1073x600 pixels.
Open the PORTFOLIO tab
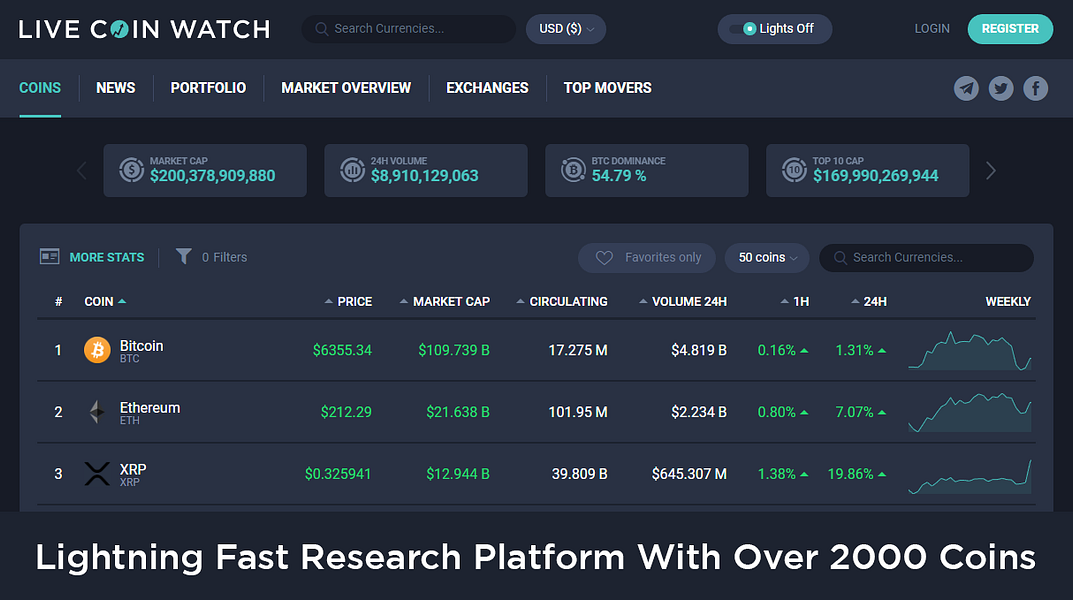click(x=208, y=88)
